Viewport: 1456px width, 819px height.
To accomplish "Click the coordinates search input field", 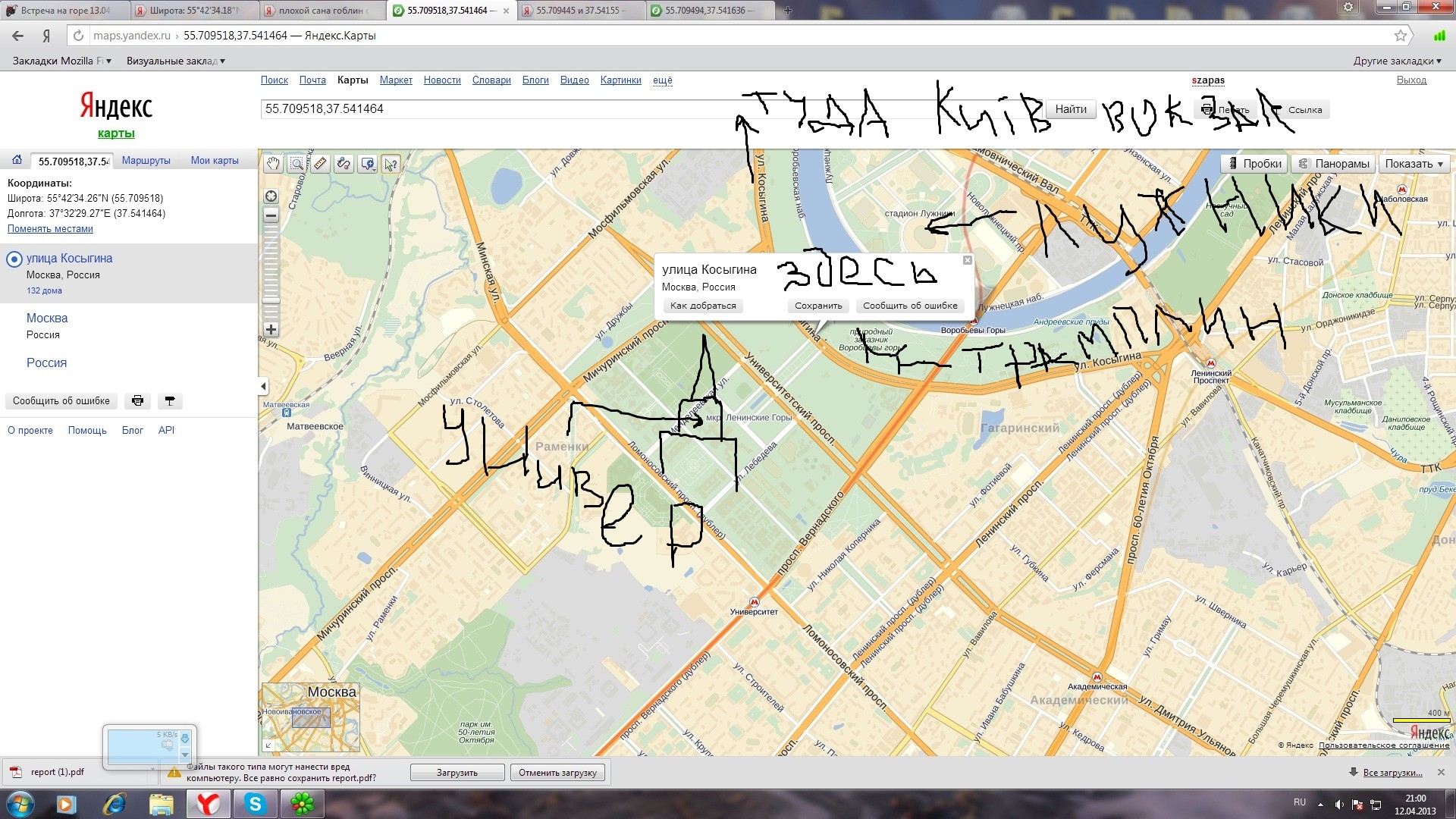I will [x=652, y=109].
